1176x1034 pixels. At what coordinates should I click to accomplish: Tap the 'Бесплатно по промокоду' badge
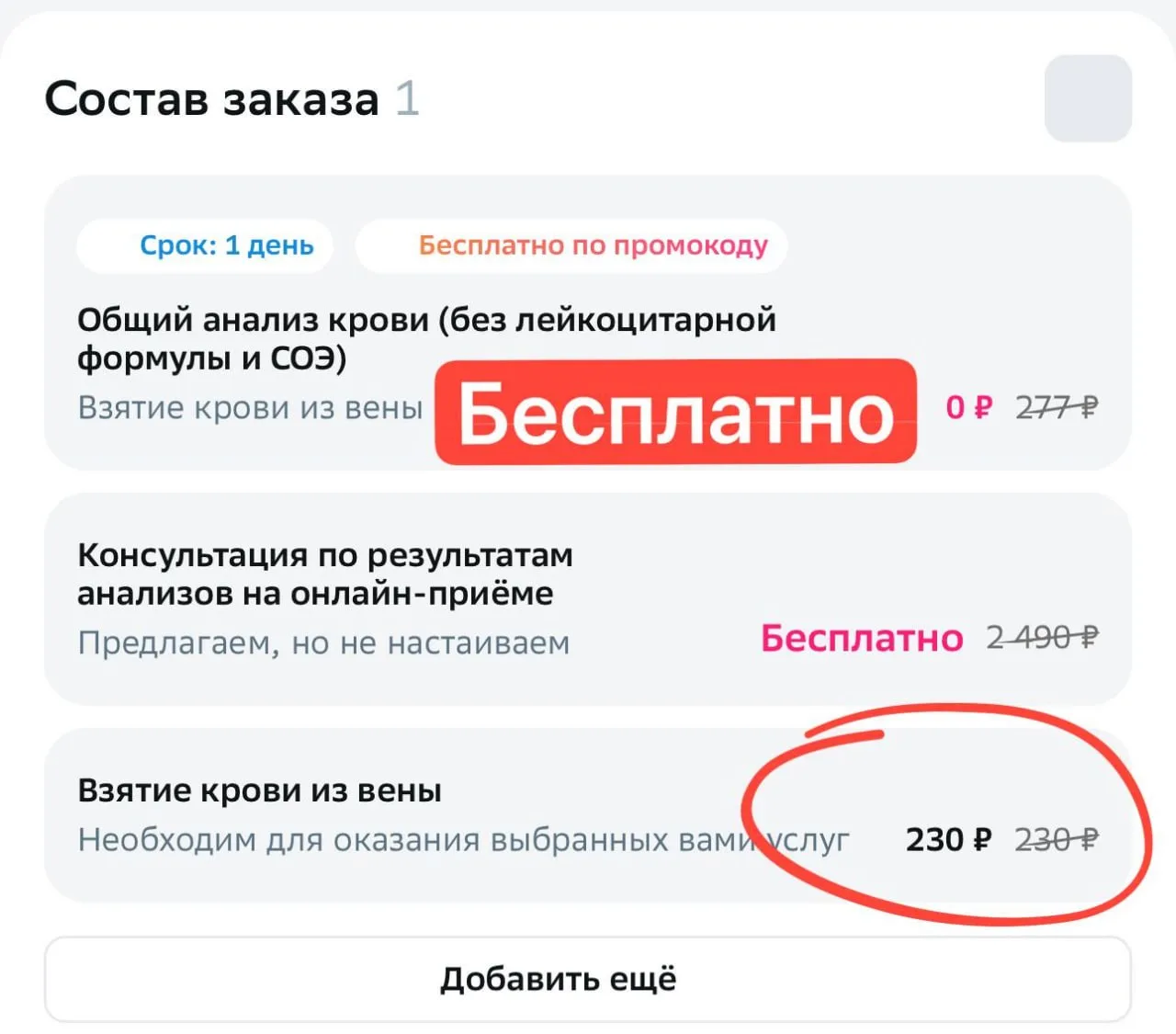(x=571, y=245)
